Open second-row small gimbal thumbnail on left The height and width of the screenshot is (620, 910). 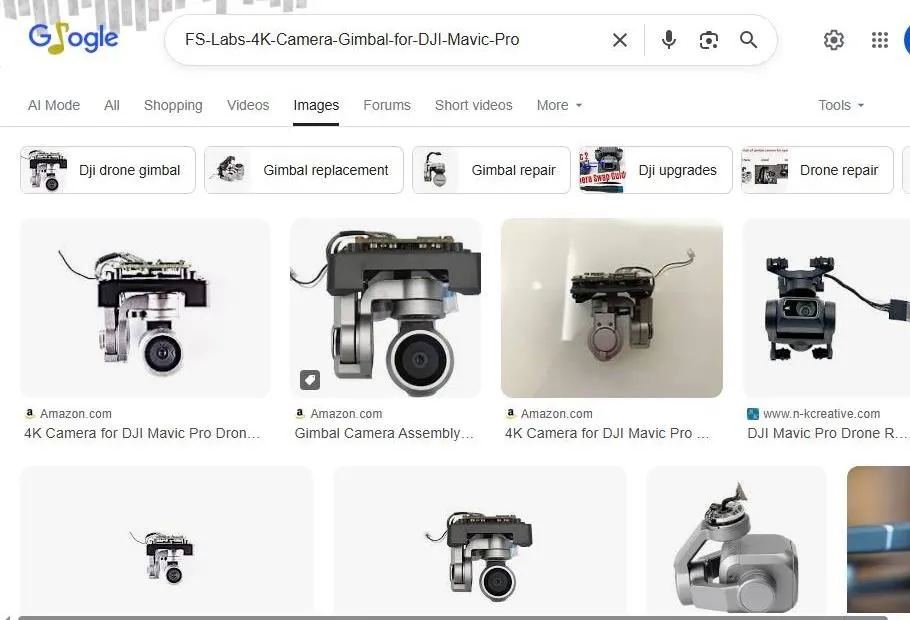167,540
